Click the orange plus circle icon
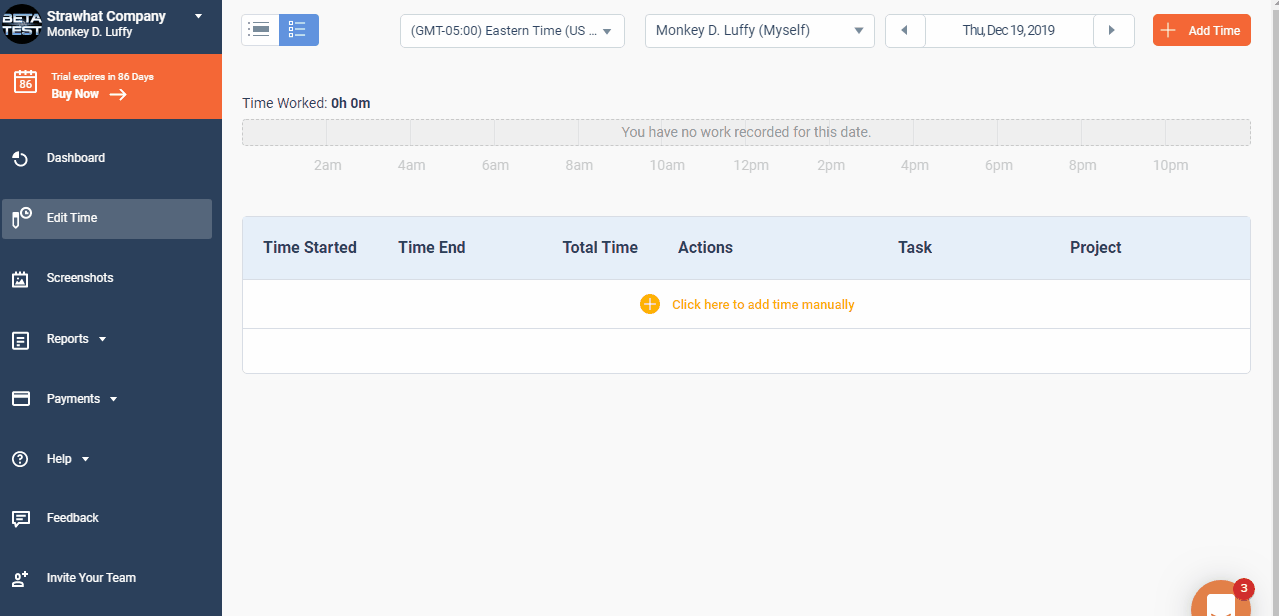 tap(650, 304)
